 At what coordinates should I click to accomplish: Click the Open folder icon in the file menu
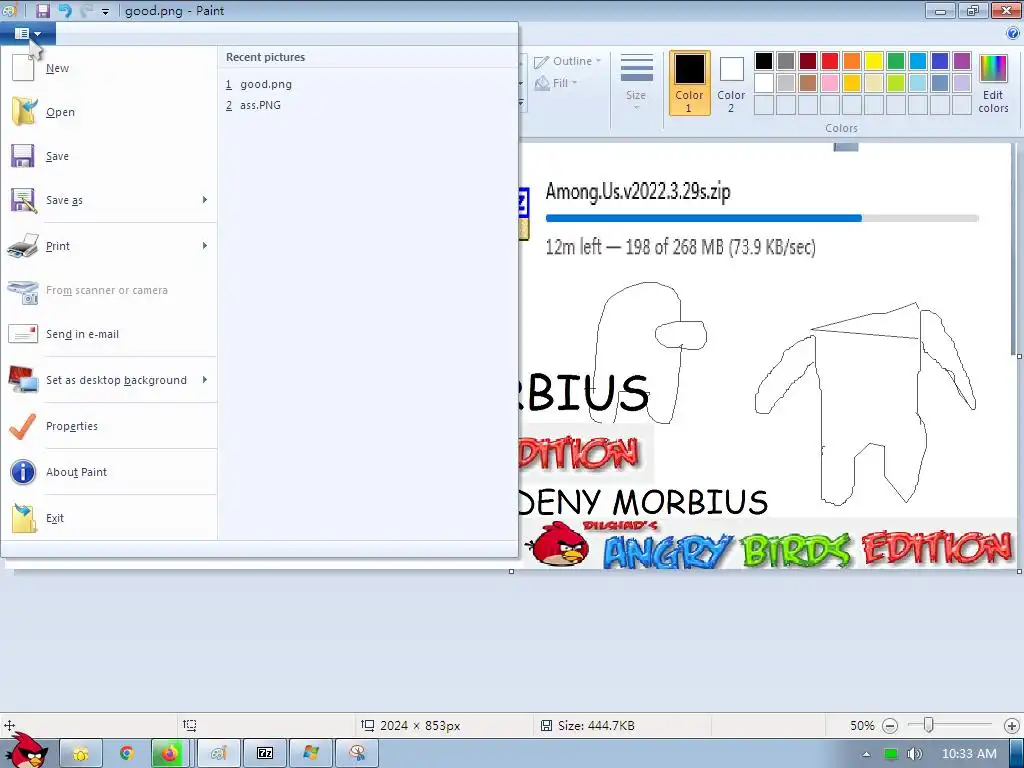tap(24, 112)
